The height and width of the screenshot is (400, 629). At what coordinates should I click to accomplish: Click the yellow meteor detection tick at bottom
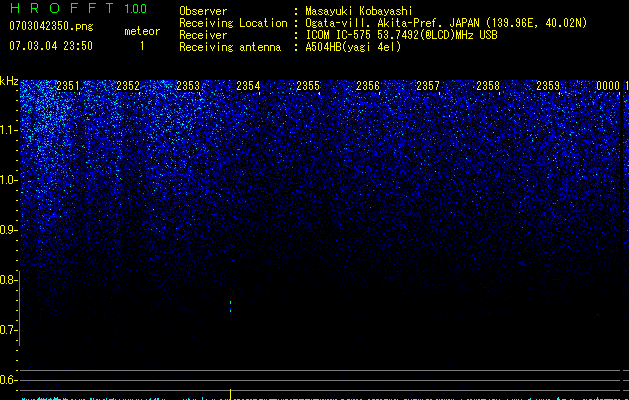coord(230,394)
